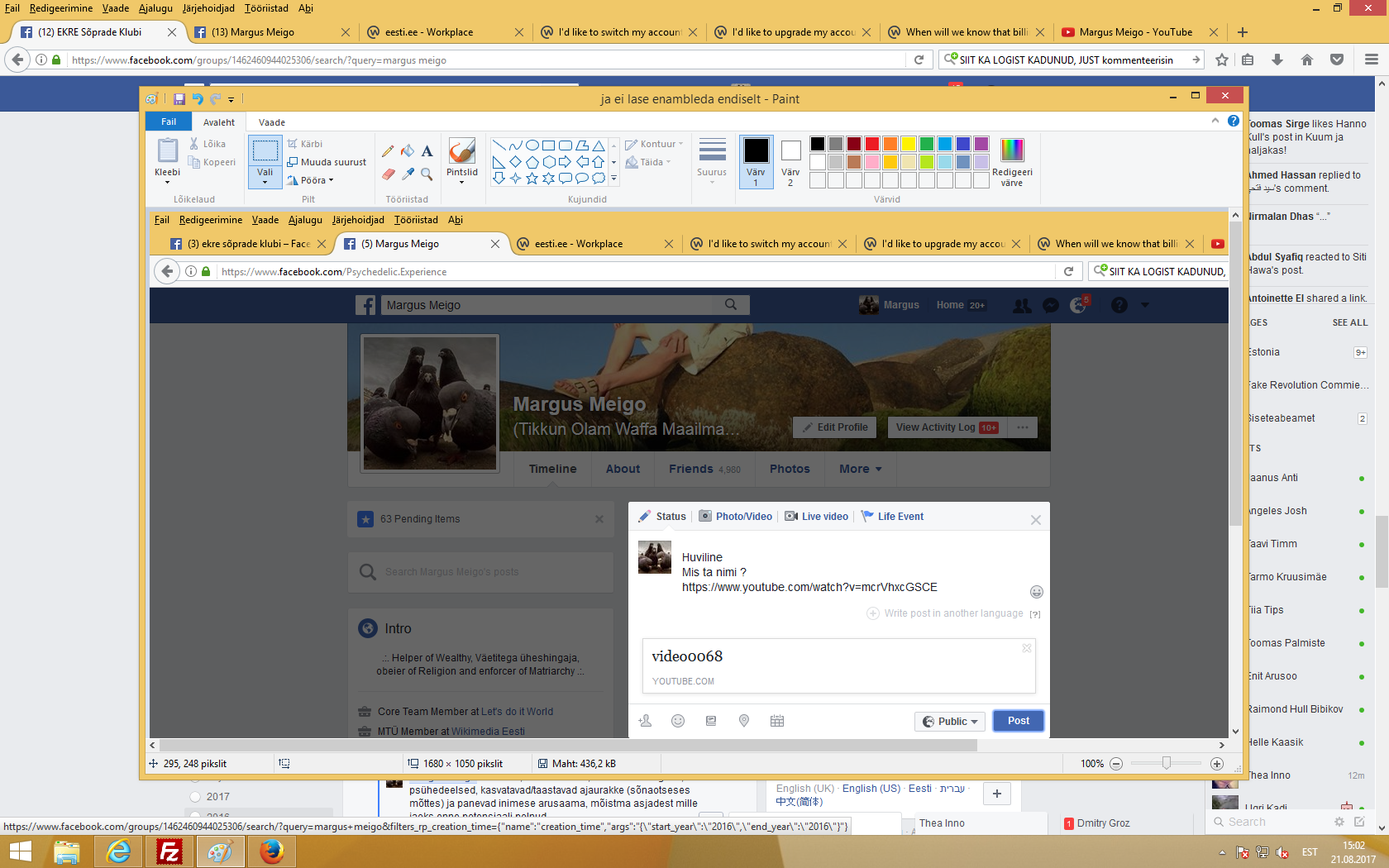The height and width of the screenshot is (868, 1389).
Task: Choose the Fill with color bucket tool
Action: pos(408,151)
